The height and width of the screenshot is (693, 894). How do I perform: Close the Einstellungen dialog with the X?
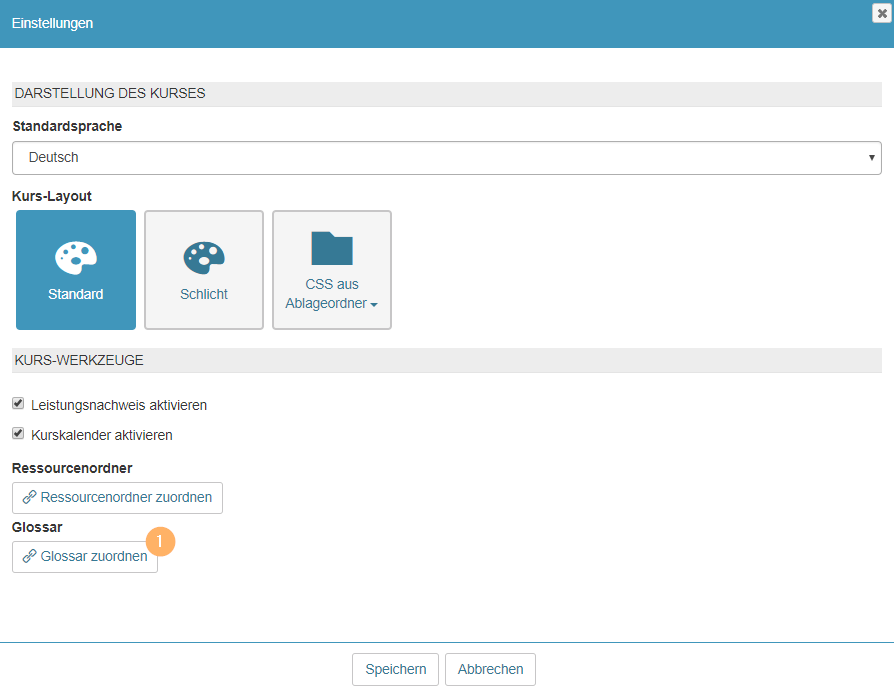click(x=881, y=13)
